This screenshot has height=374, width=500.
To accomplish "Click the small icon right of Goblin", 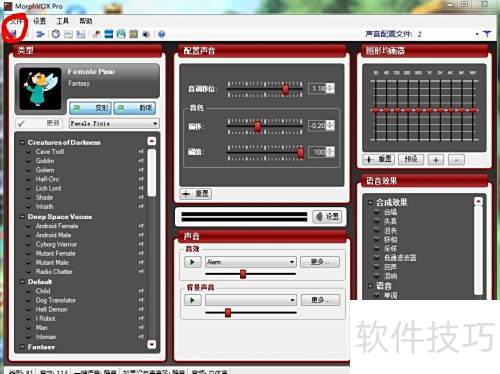I will [141, 161].
